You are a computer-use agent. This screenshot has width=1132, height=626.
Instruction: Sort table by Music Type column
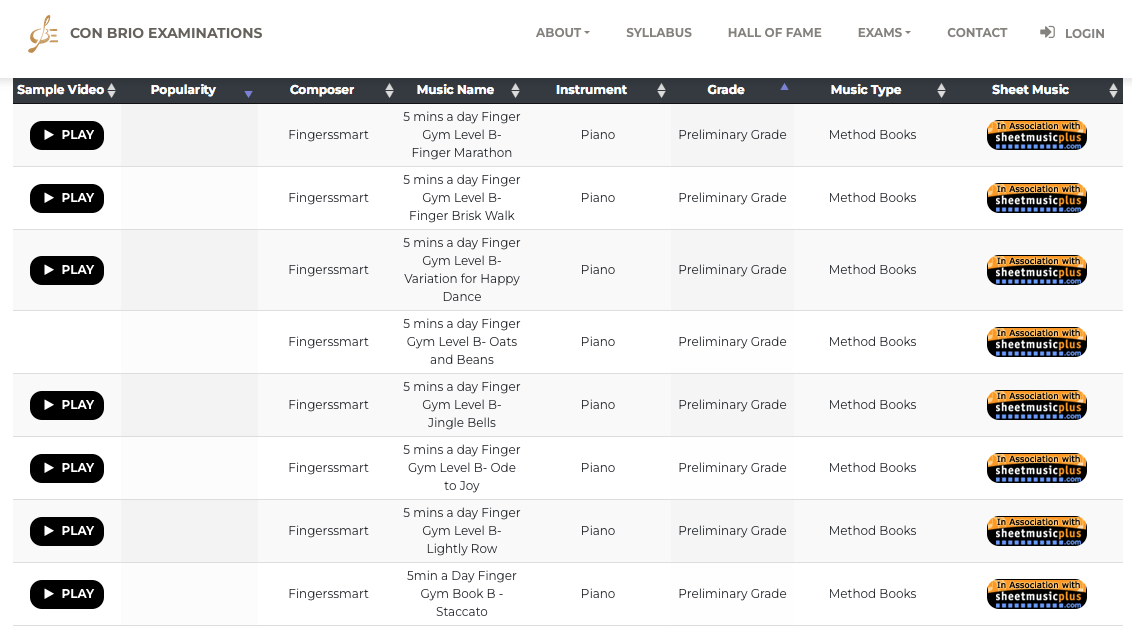(866, 90)
